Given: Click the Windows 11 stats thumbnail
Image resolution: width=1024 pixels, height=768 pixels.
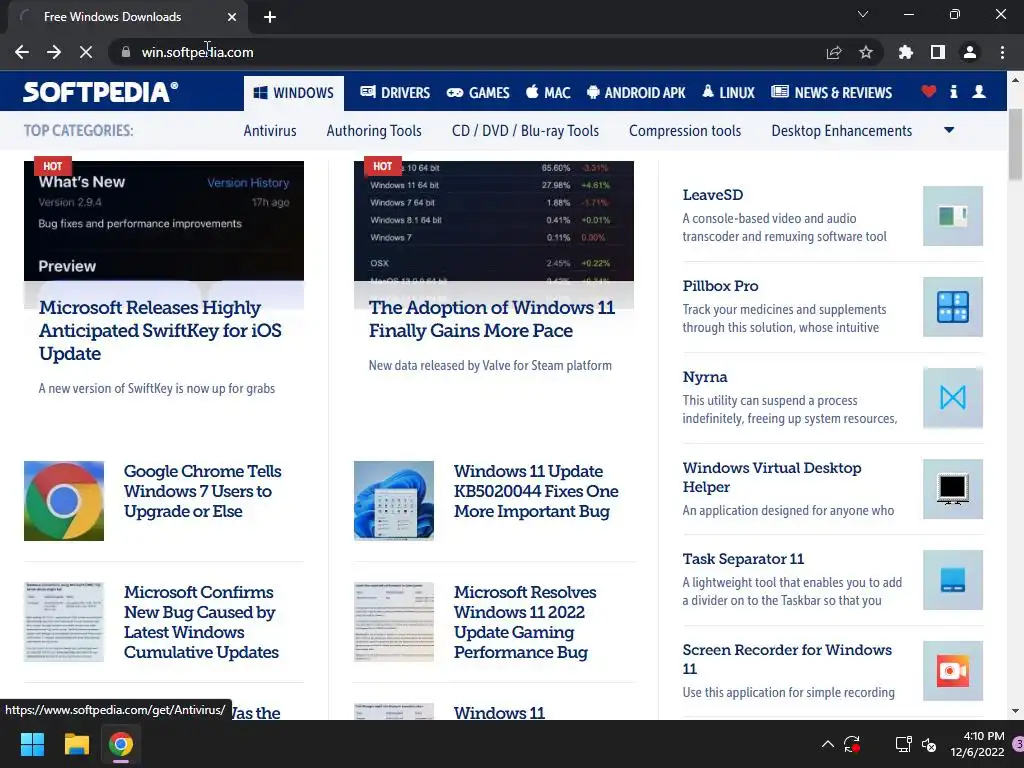Looking at the screenshot, I should [494, 221].
